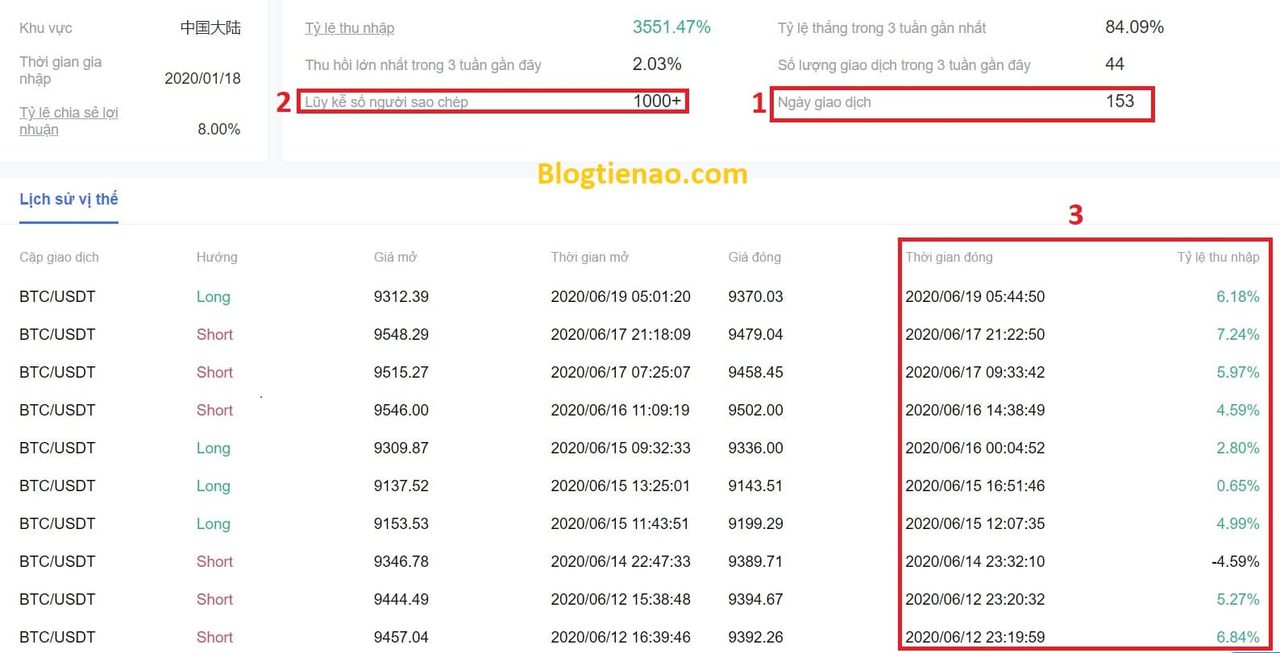Click the 0.65% income rate
1280x653 pixels.
1238,486
